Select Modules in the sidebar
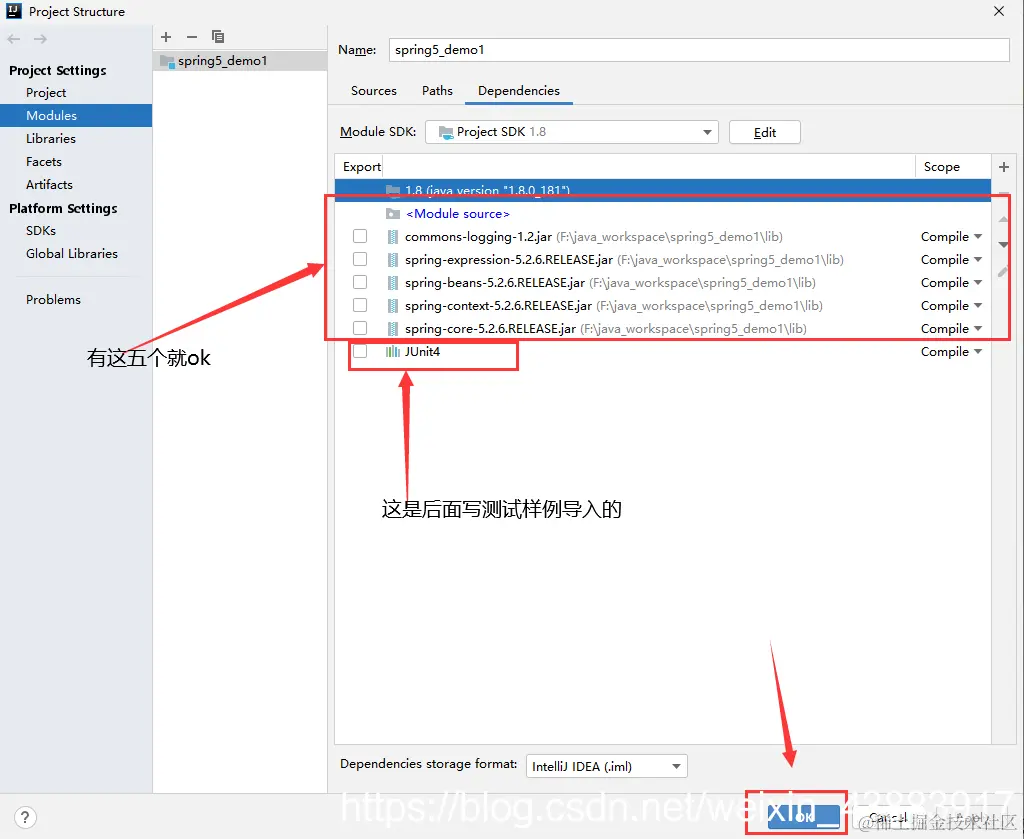The height and width of the screenshot is (839, 1024). coord(76,116)
